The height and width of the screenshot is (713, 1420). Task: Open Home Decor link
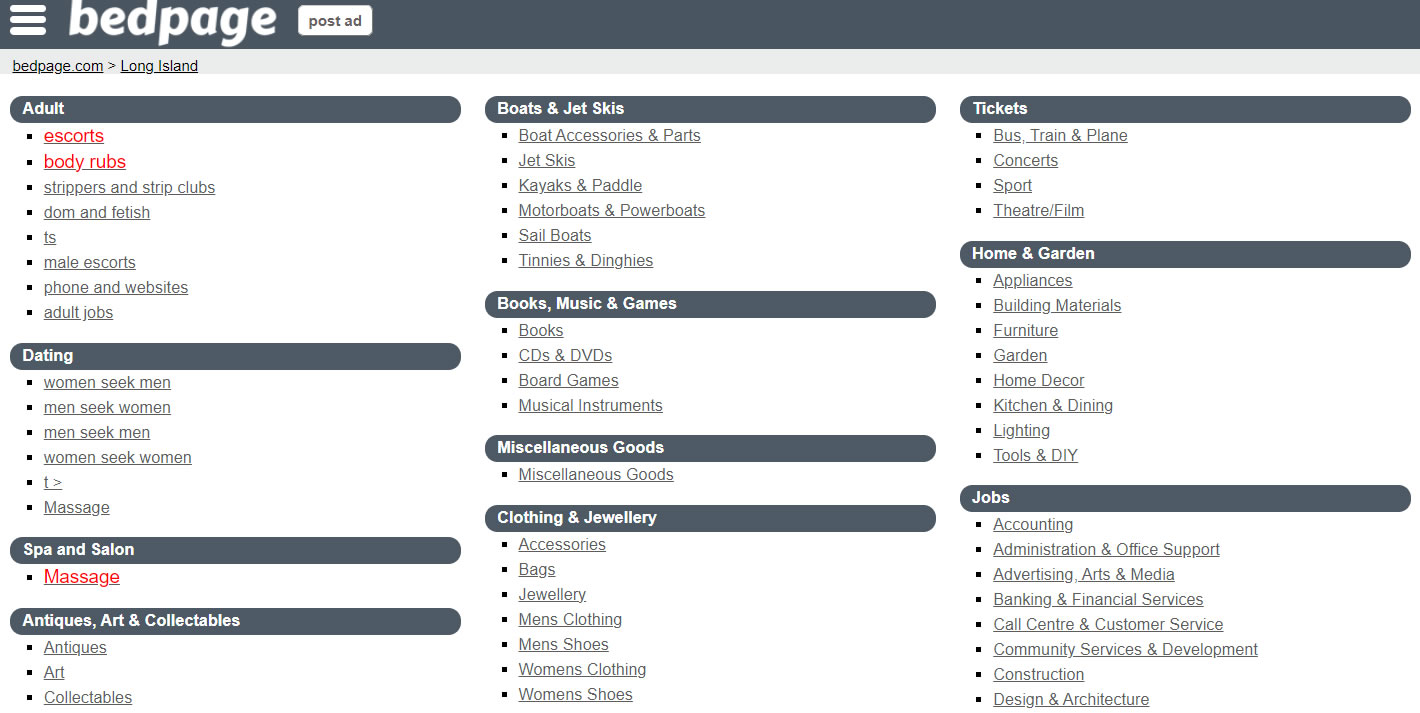point(1038,380)
